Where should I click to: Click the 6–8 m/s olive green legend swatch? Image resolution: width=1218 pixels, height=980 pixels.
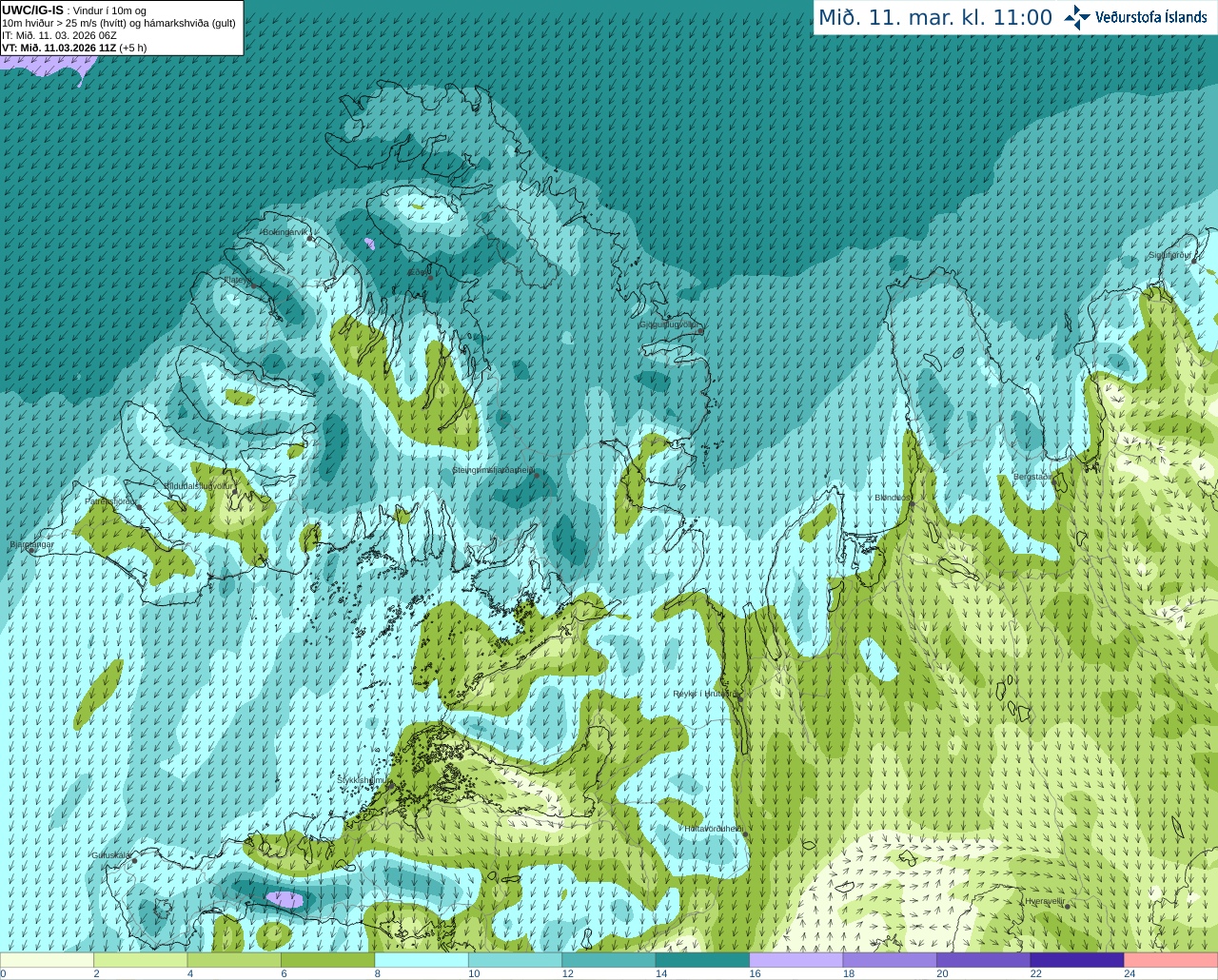[327, 960]
